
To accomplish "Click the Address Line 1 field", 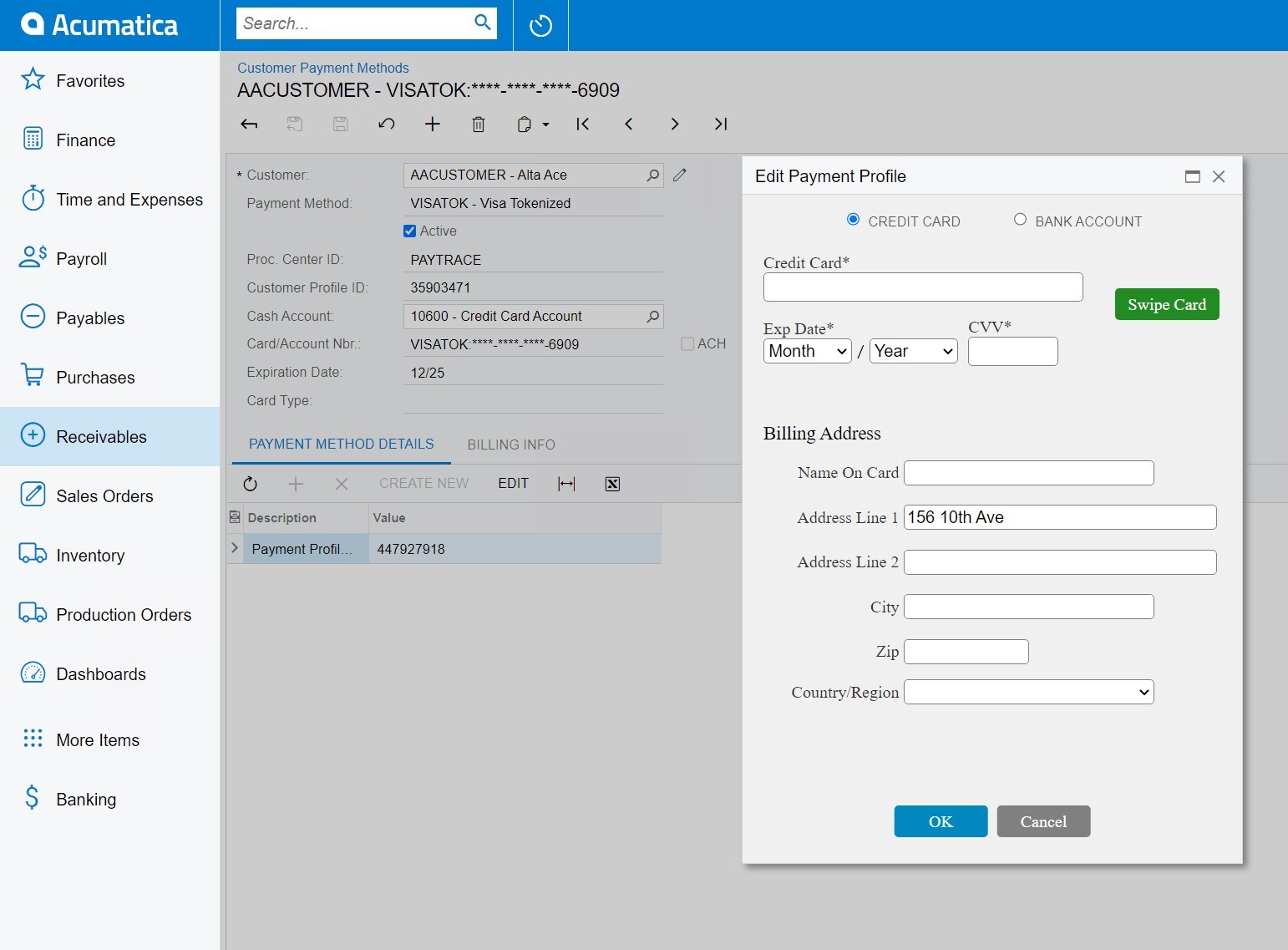I will coord(1060,517).
